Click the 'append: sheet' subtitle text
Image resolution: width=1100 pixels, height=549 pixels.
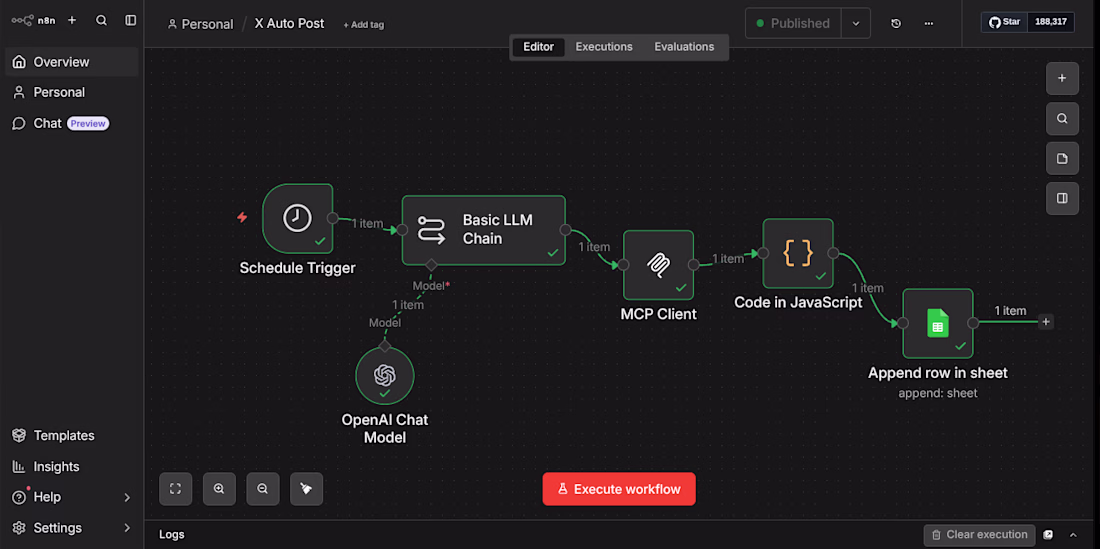(937, 393)
